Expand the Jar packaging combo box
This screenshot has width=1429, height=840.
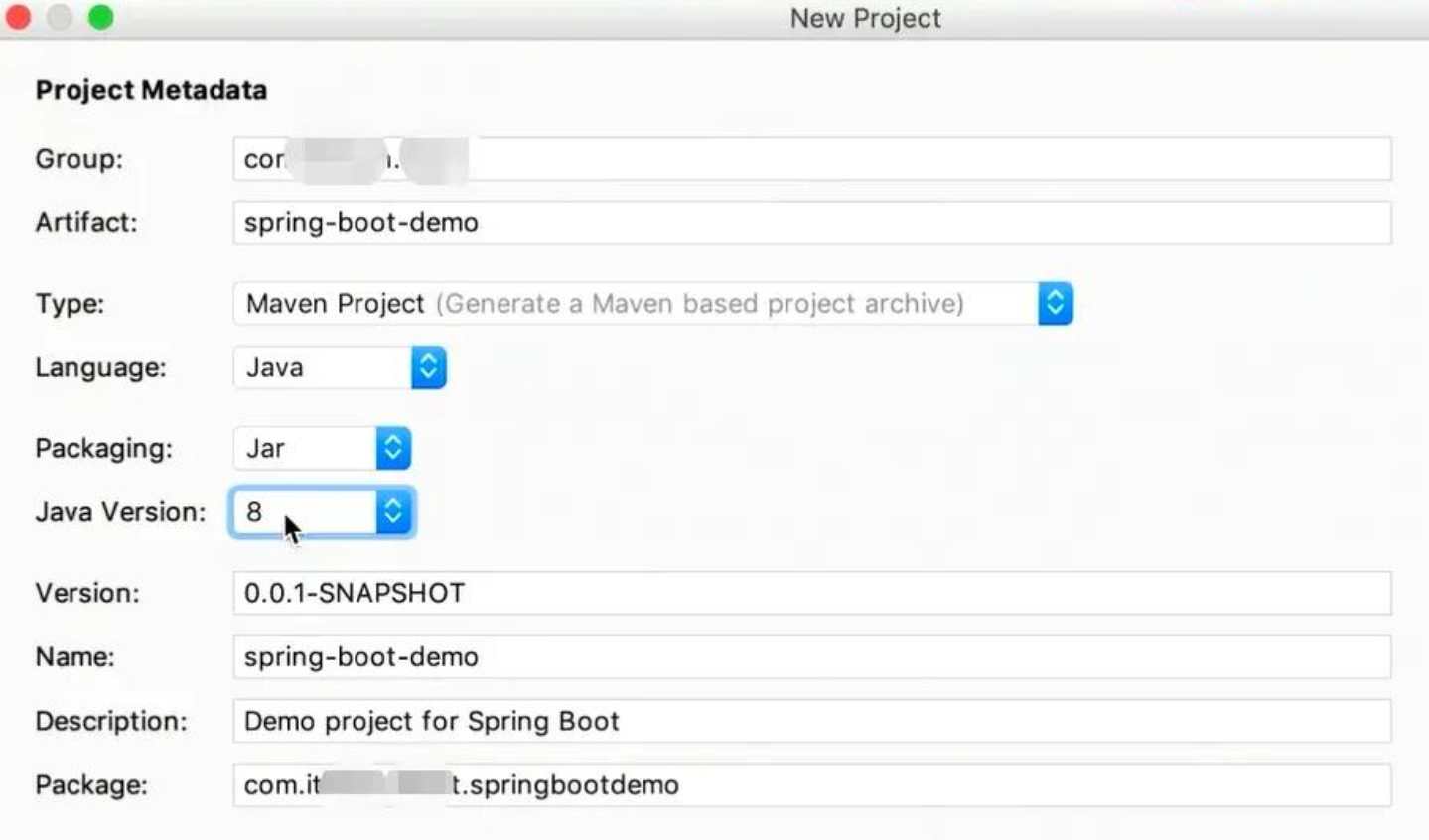pos(306,448)
